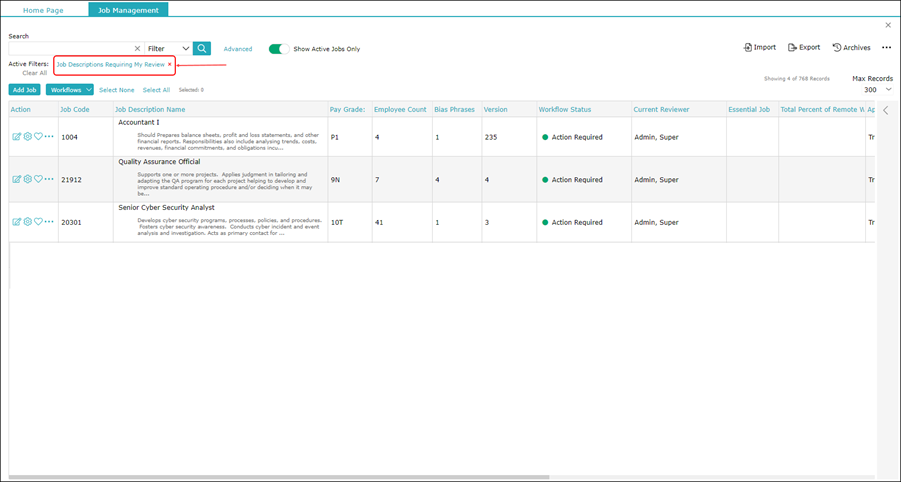The height and width of the screenshot is (482, 901).
Task: Open the Max Records dropdown
Action: [888, 90]
